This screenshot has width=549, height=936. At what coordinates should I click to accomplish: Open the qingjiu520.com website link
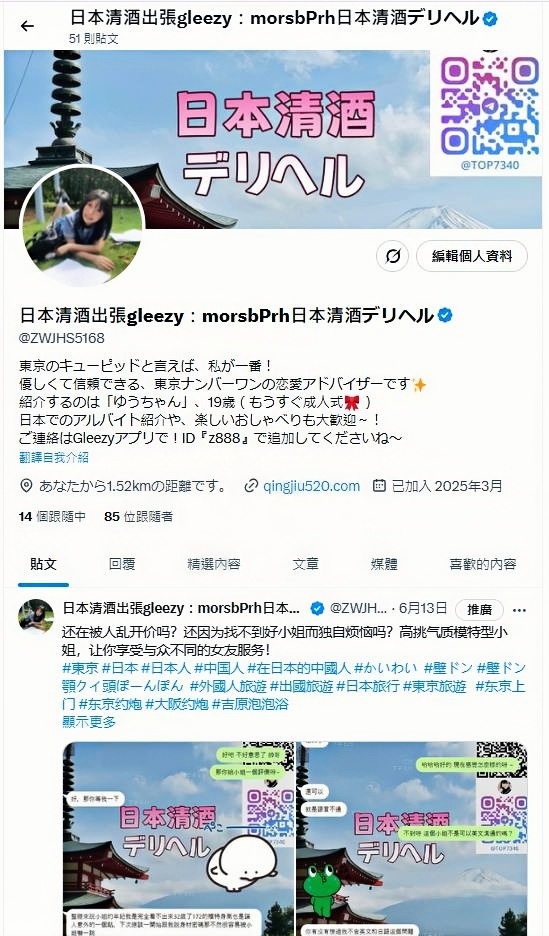click(311, 486)
